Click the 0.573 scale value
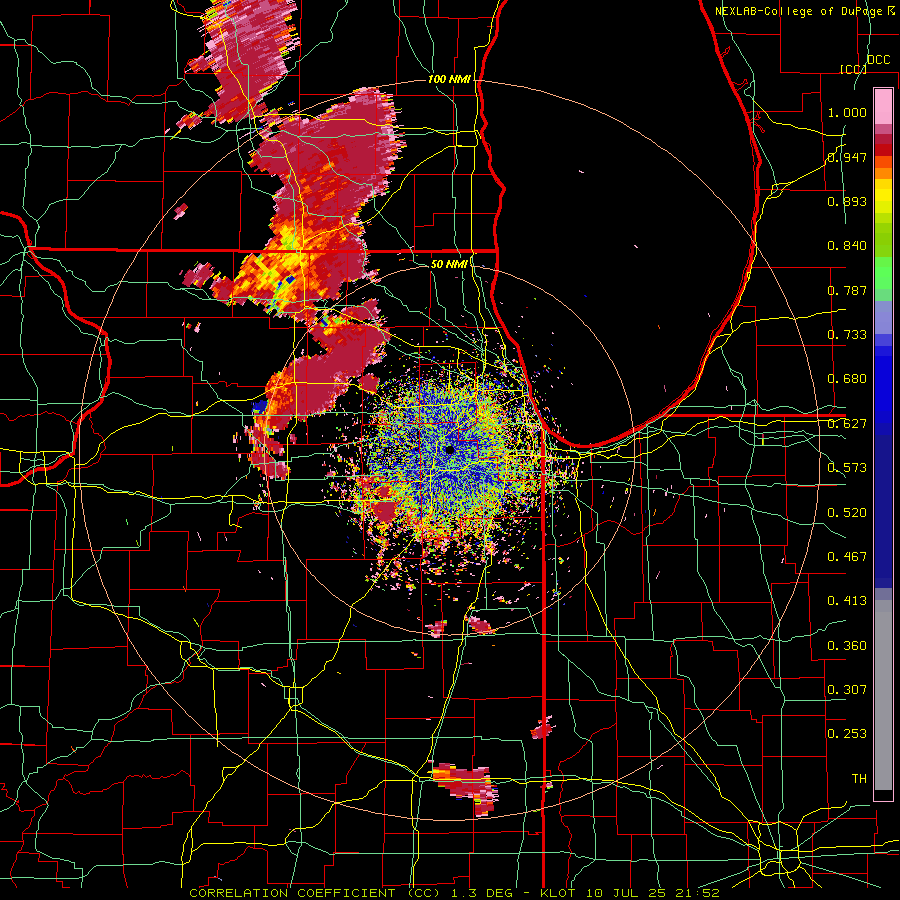Screen dimensions: 900x900 [x=847, y=468]
